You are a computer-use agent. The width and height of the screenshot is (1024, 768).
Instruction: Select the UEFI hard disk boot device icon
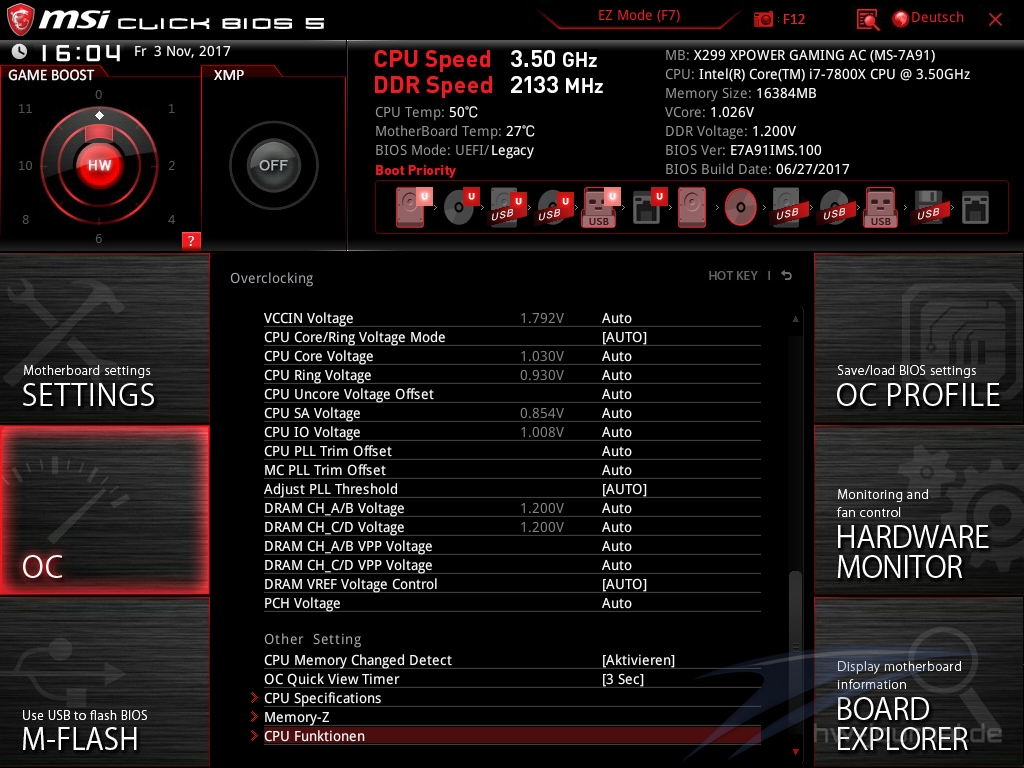click(412, 207)
